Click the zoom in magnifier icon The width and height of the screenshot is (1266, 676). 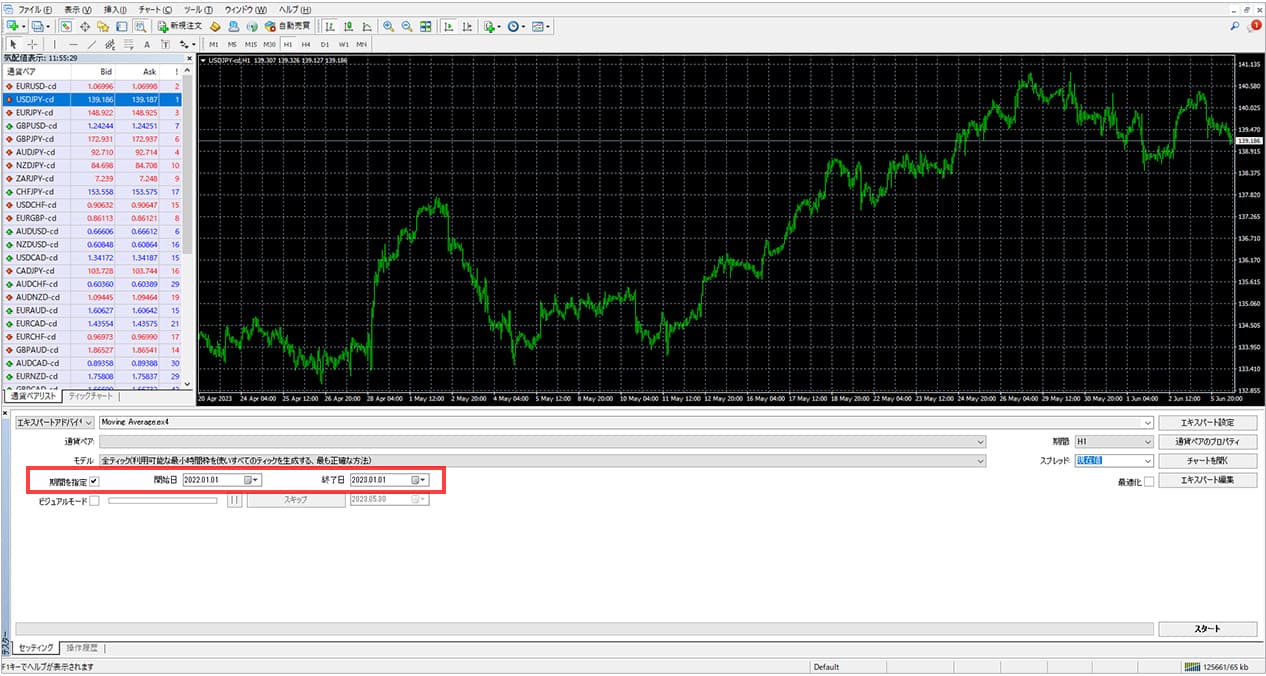click(x=388, y=26)
